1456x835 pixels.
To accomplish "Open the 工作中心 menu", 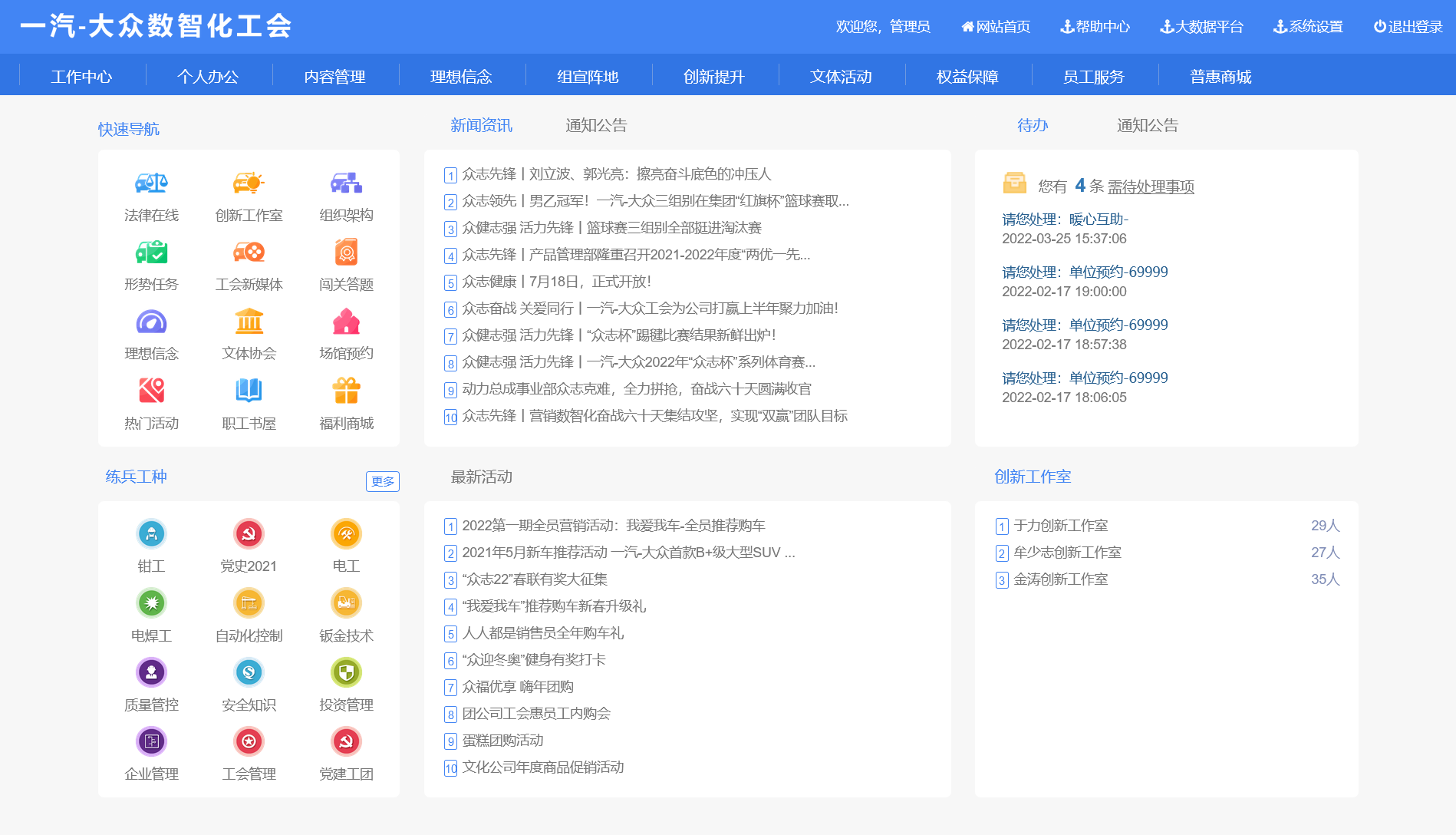I will pos(81,77).
